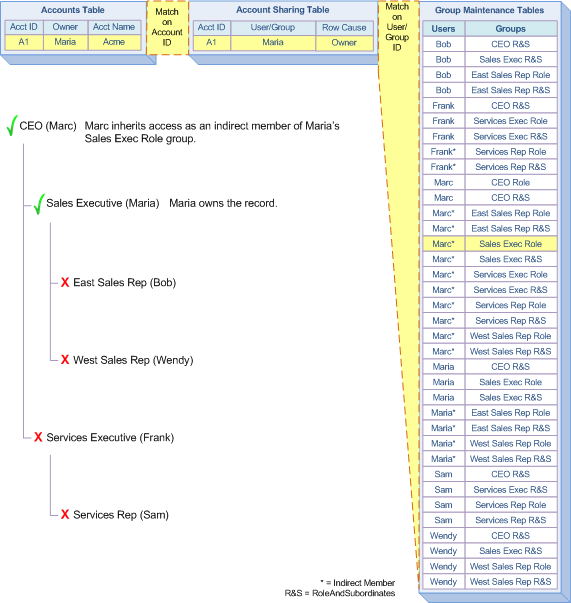The height and width of the screenshot is (603, 571).
Task: Click the 'Owner' header in Accounts Table
Action: (x=65, y=27)
